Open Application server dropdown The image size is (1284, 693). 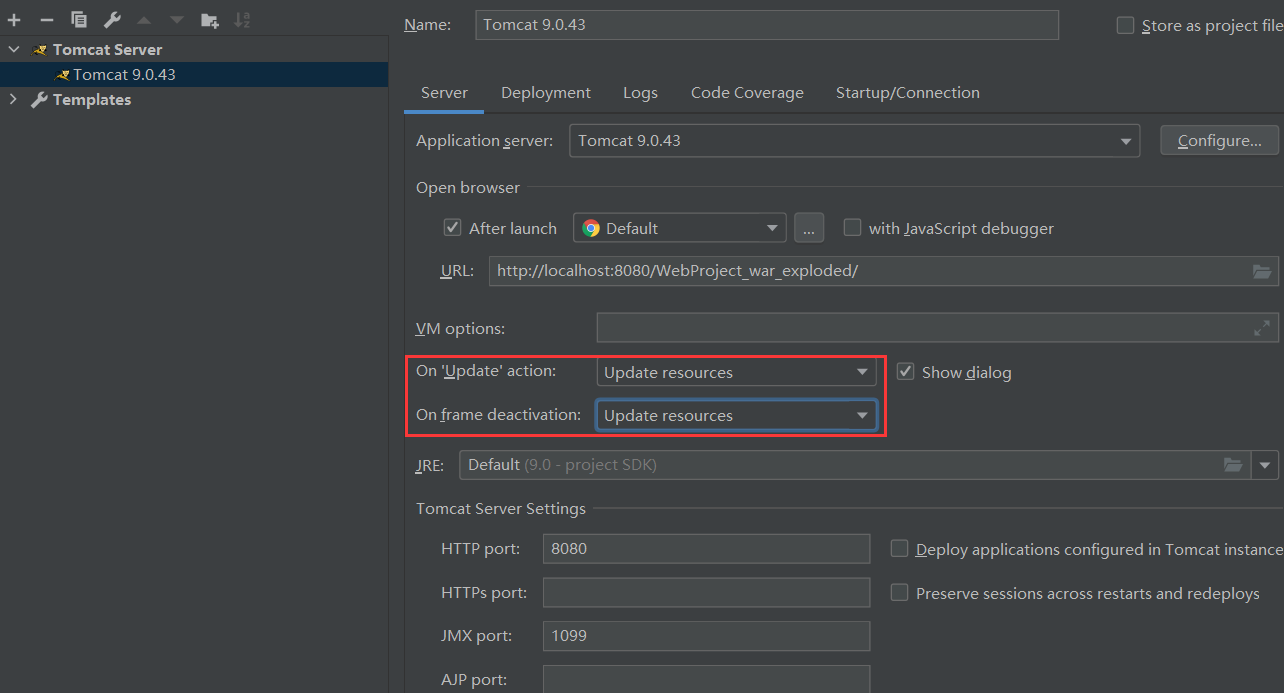[855, 141]
